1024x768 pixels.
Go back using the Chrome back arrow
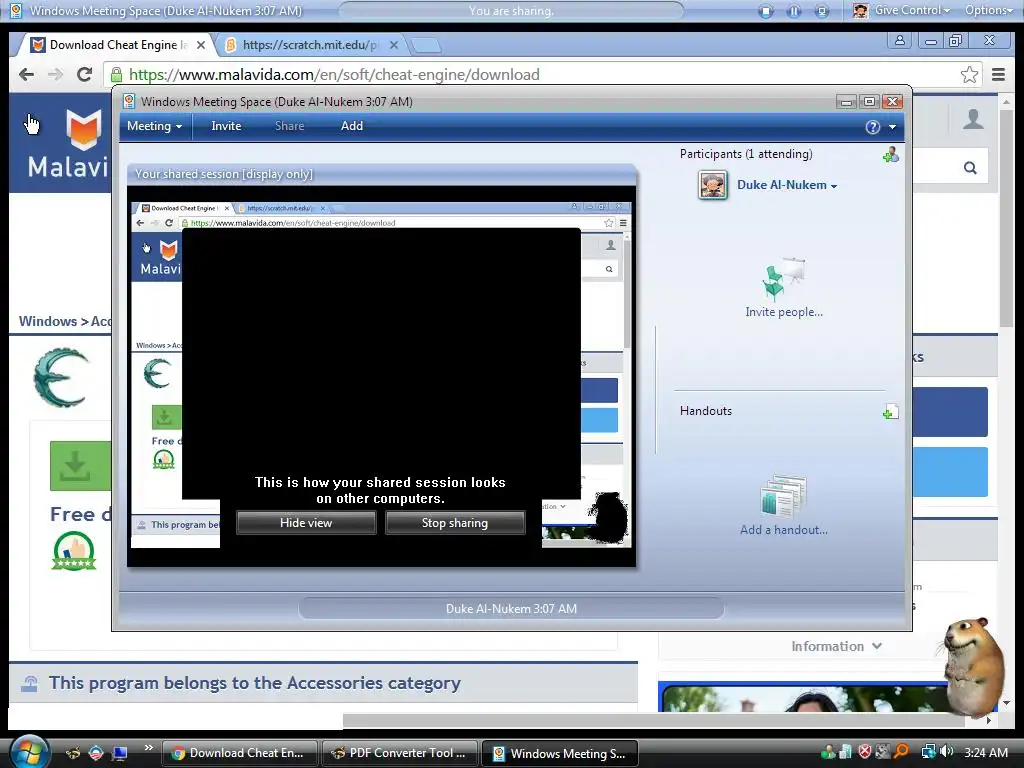click(x=27, y=74)
